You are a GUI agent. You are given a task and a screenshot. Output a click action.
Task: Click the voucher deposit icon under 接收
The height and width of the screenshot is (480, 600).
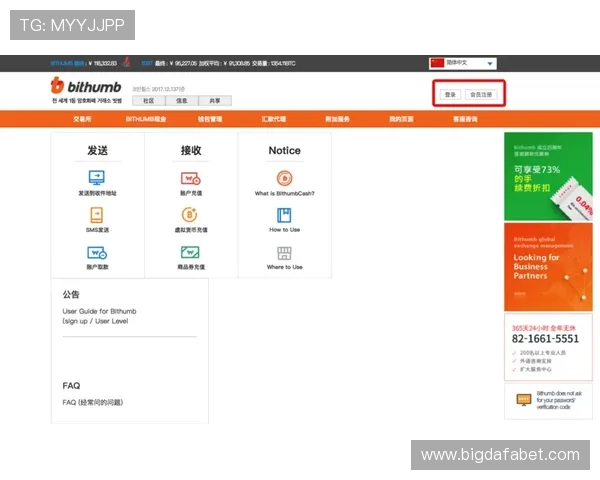(x=190, y=253)
